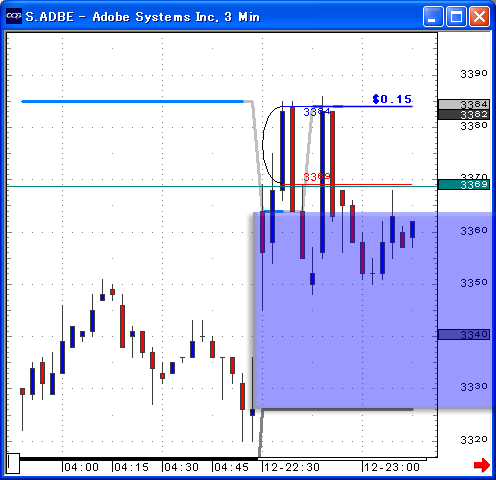
Task: Select the black 3382 price marker on the axis
Action: (x=464, y=115)
